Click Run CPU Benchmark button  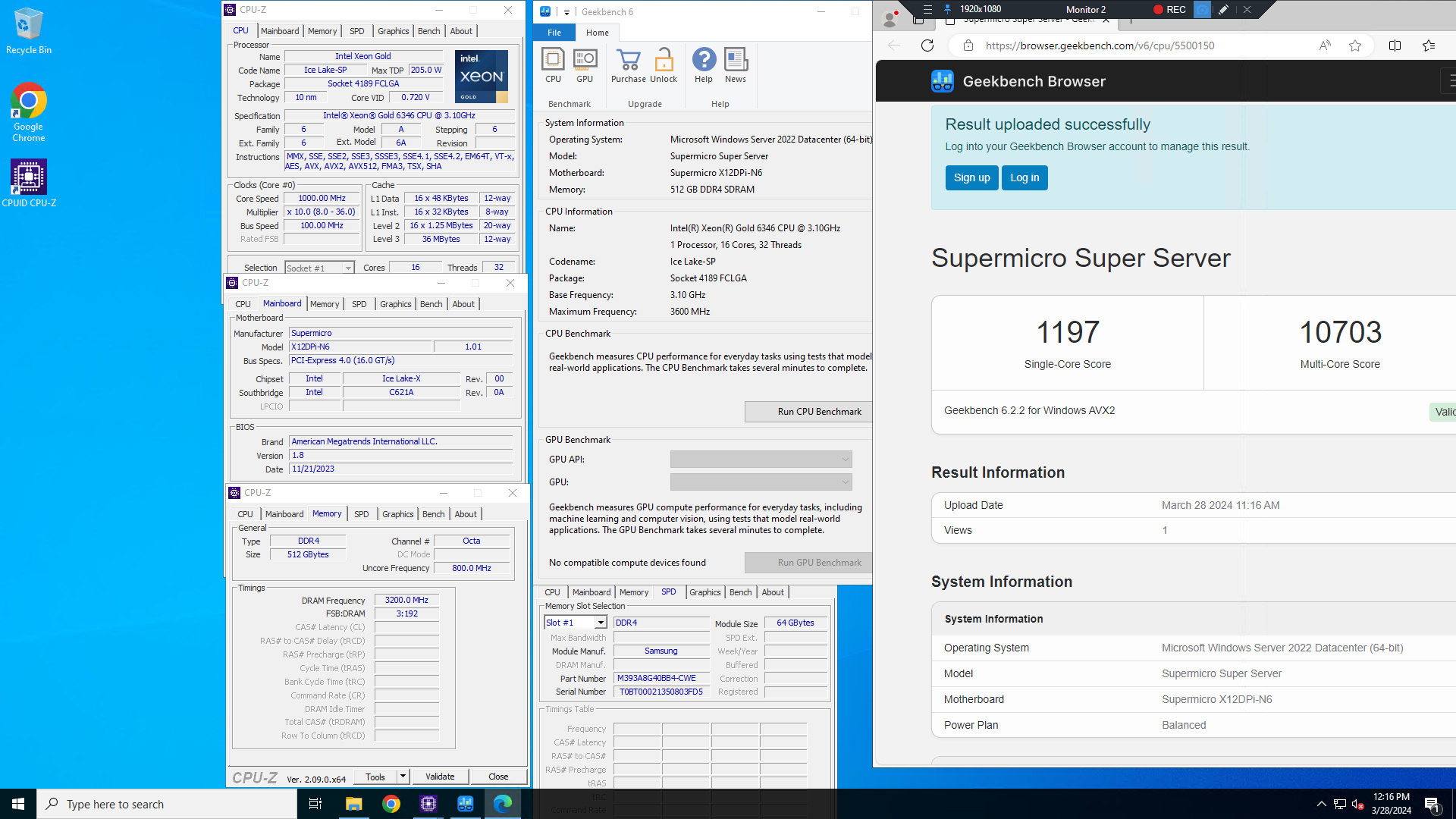pos(809,412)
